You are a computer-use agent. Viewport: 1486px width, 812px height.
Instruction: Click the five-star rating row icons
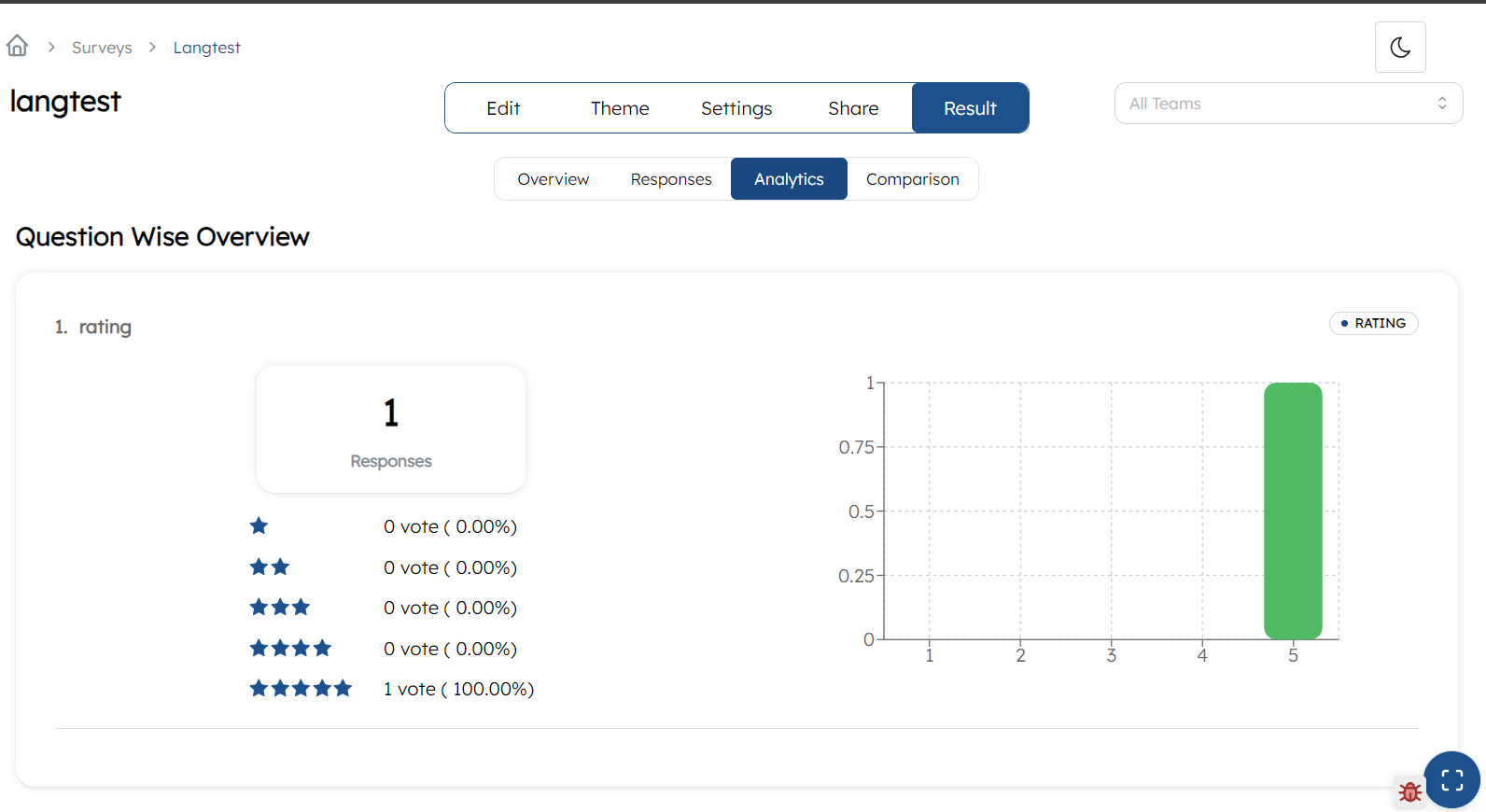[301, 689]
